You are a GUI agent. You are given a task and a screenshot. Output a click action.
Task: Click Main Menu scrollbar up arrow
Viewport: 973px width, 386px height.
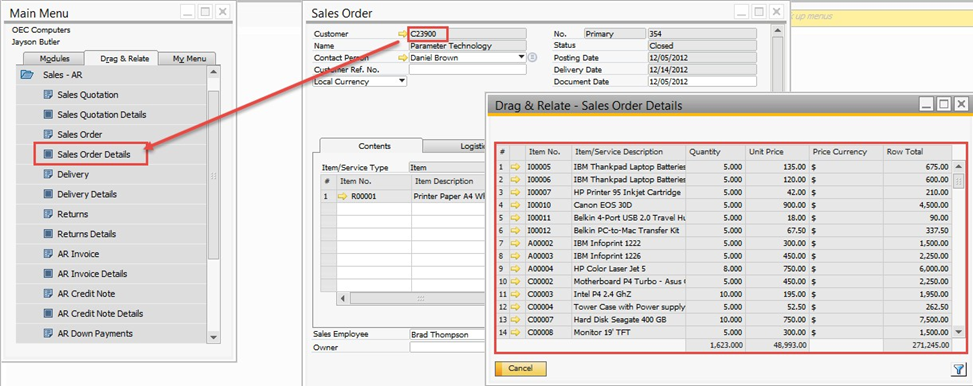click(x=213, y=72)
